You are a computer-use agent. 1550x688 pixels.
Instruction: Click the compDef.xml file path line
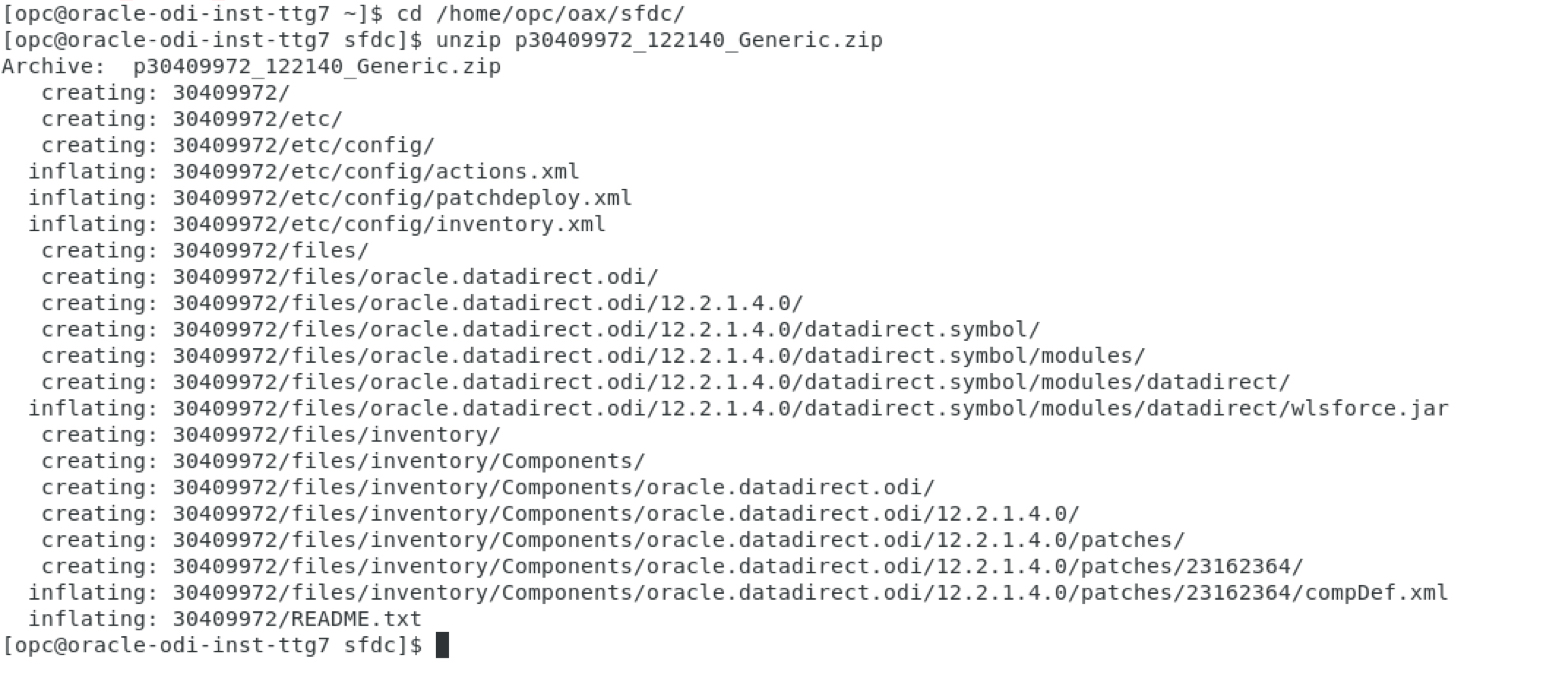click(x=809, y=593)
